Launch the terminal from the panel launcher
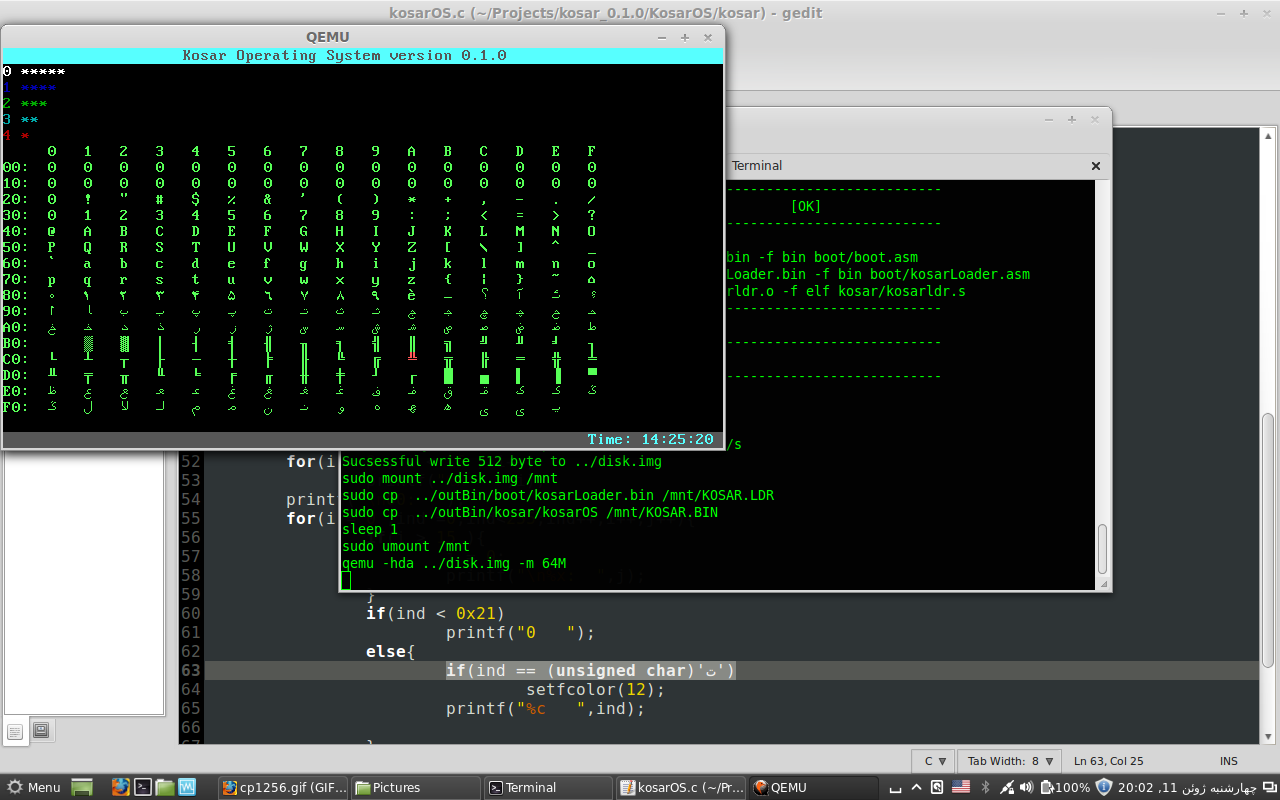The height and width of the screenshot is (800, 1280). pyautogui.click(x=143, y=787)
